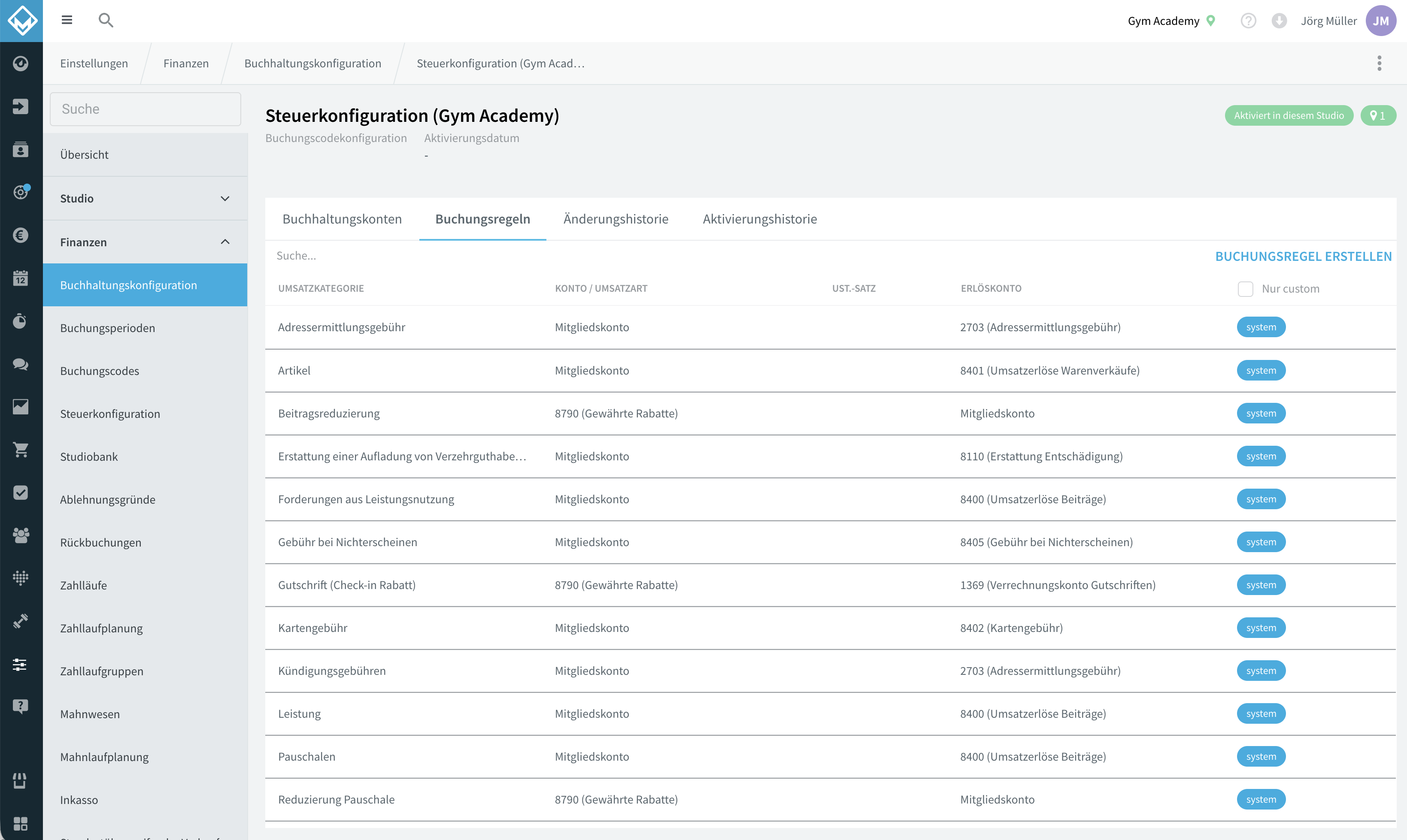This screenshot has height=840, width=1407.
Task: Click the search magnifier icon in top bar
Action: pyautogui.click(x=106, y=20)
